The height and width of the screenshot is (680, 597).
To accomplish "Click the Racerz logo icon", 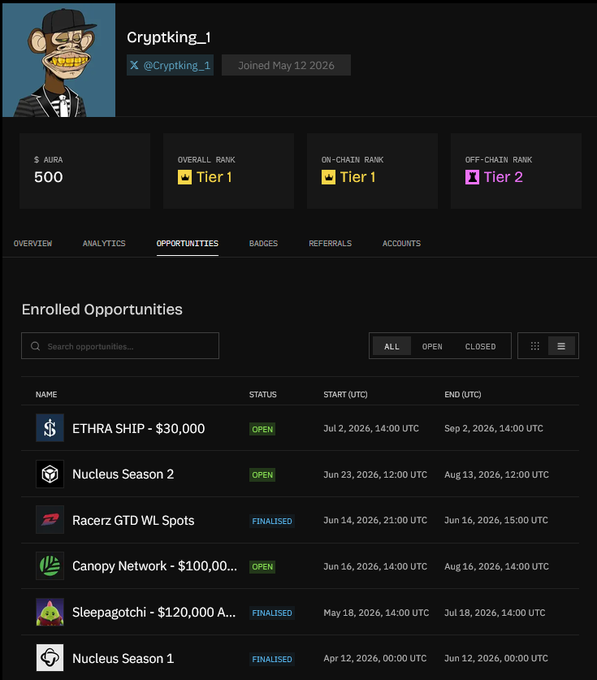I will pos(50,520).
